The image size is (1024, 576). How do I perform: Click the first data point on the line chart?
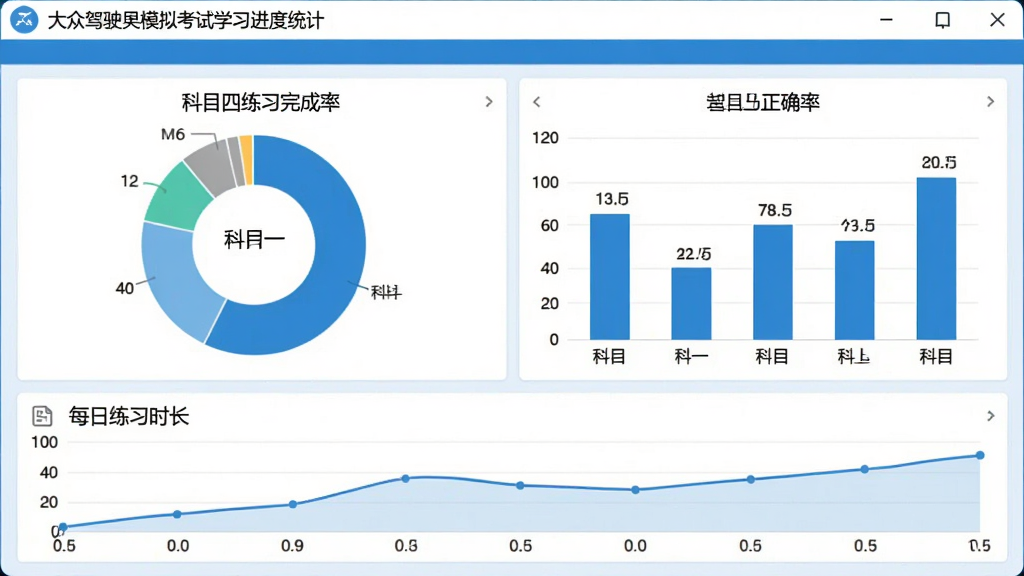[x=63, y=526]
